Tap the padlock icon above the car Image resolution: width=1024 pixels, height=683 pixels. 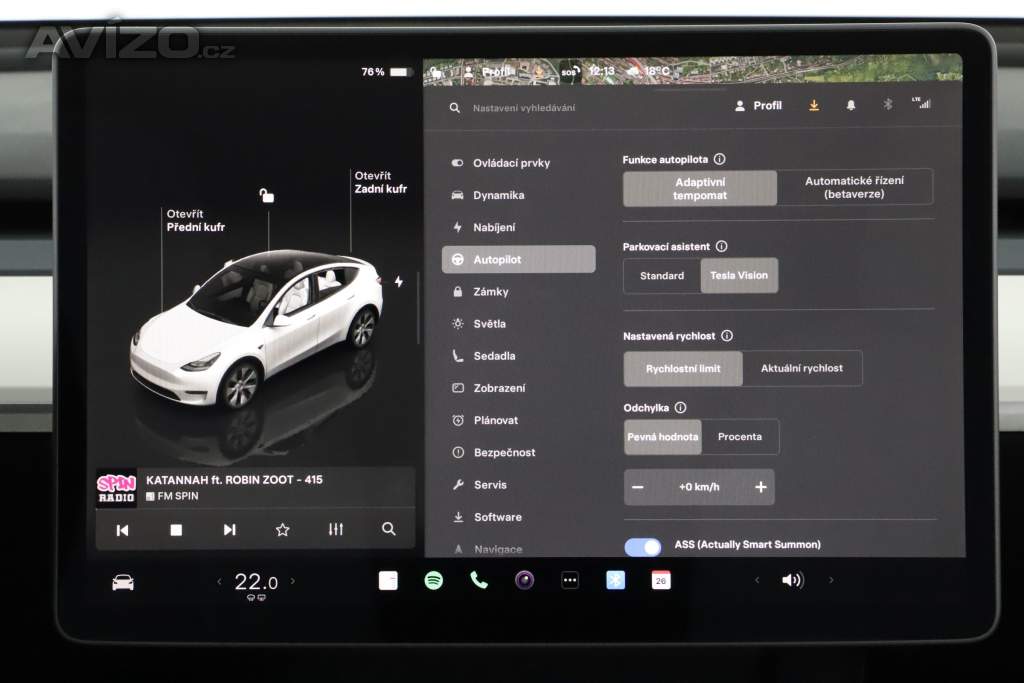click(266, 195)
